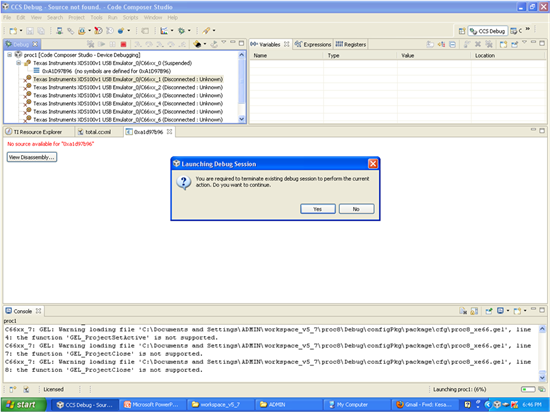Viewport: 550px width, 412px height.
Task: Switch to the Registers tab
Action: (x=350, y=44)
